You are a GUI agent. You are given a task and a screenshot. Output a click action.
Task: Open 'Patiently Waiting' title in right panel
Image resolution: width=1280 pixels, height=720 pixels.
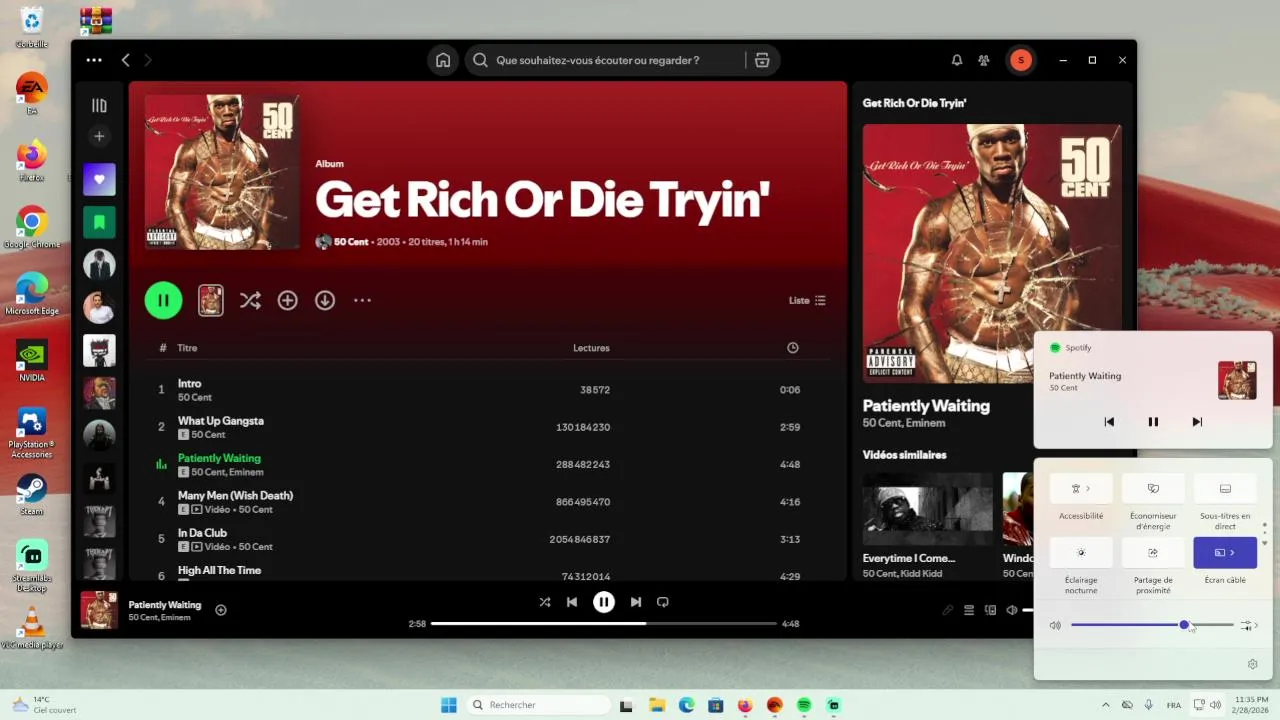click(x=926, y=406)
